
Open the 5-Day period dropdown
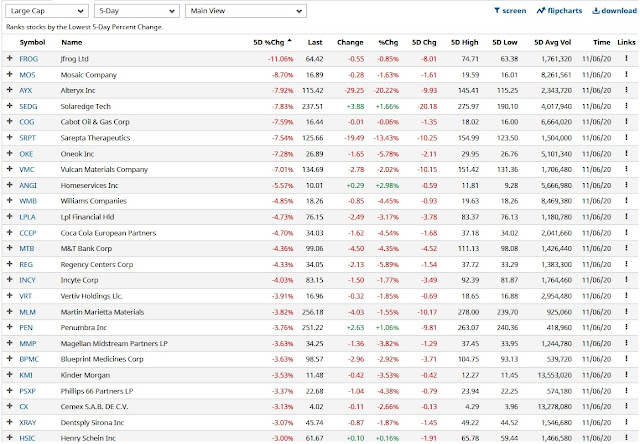pos(137,11)
